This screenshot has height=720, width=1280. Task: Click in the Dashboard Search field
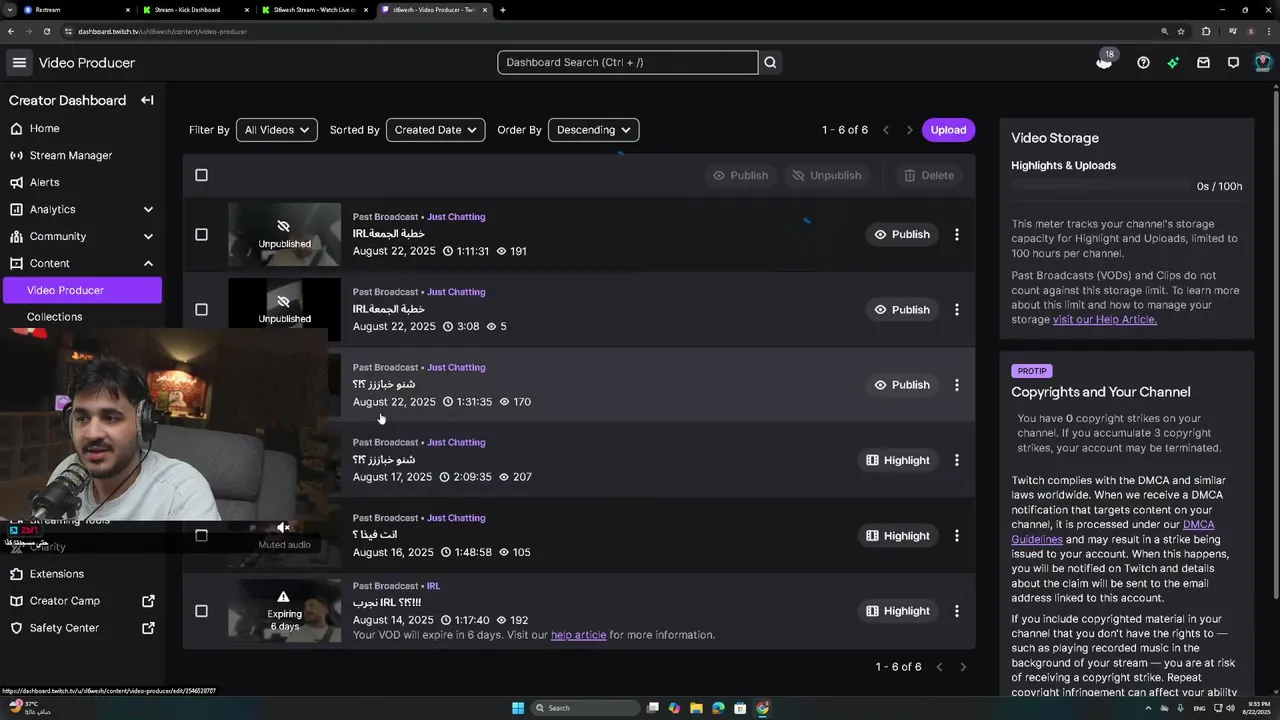627,62
